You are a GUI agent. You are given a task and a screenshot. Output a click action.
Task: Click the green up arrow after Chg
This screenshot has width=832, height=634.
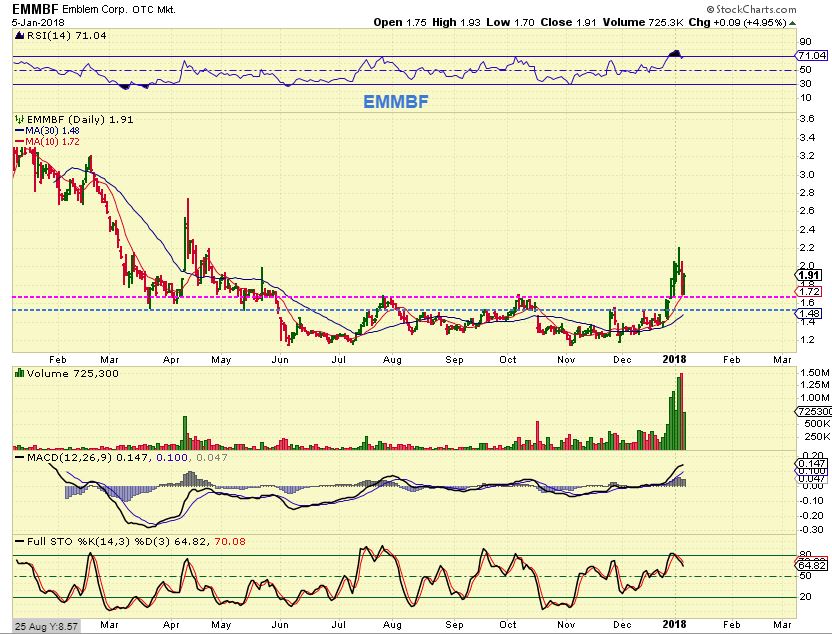pos(792,23)
